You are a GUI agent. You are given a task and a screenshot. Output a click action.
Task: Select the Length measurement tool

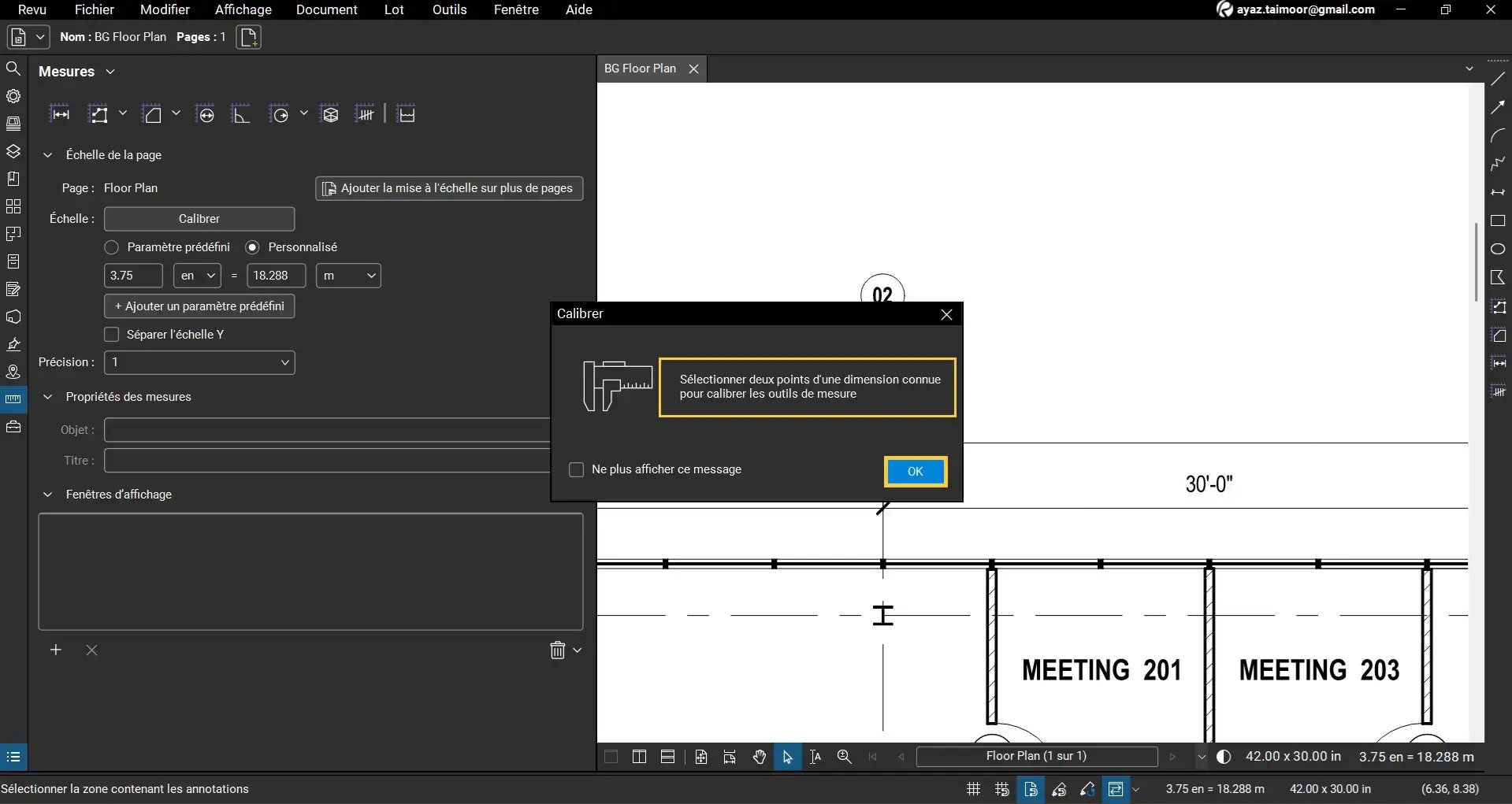[x=60, y=113]
